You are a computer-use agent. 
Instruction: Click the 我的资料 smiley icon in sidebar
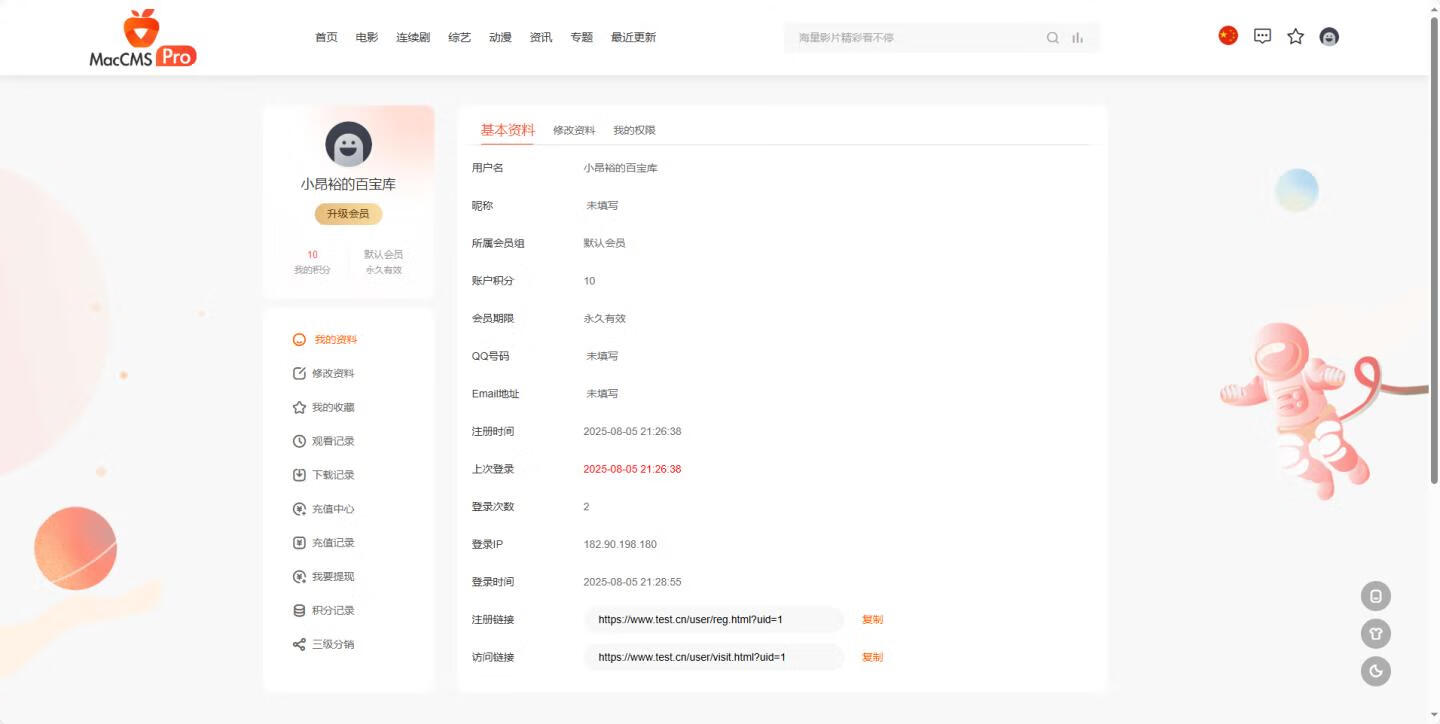pyautogui.click(x=299, y=340)
